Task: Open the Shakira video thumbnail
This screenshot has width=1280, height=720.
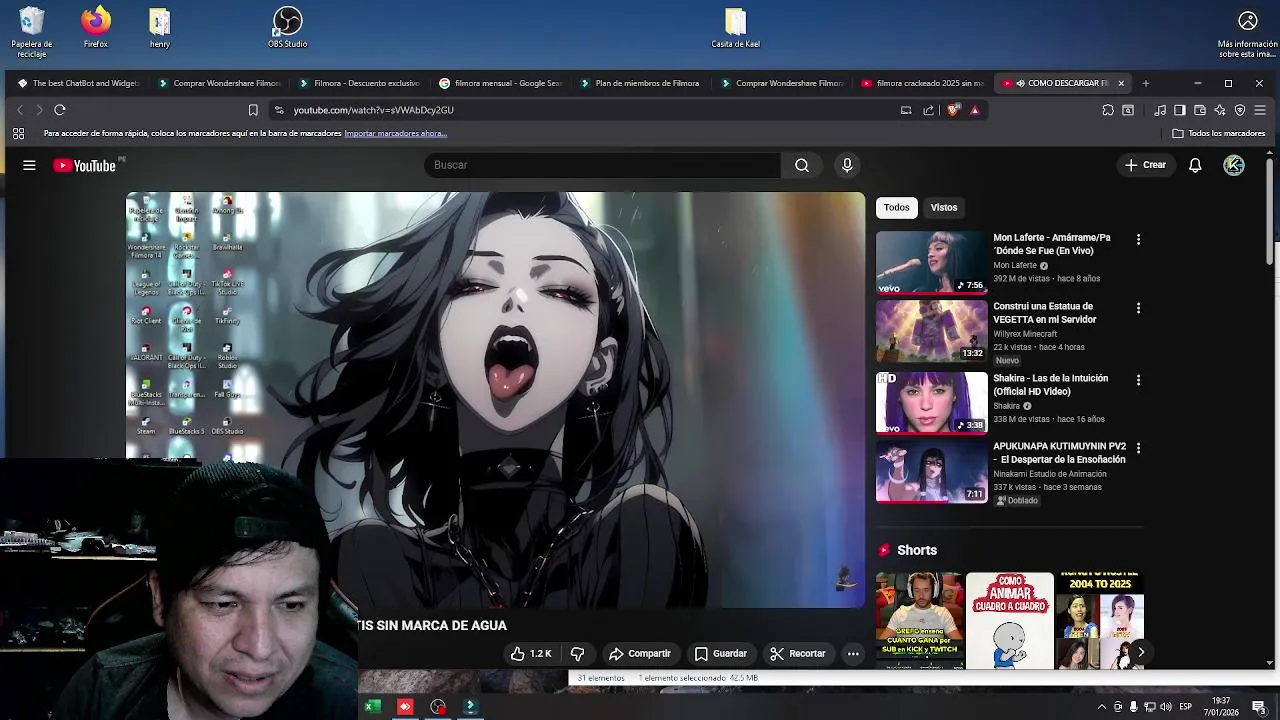Action: coord(932,402)
